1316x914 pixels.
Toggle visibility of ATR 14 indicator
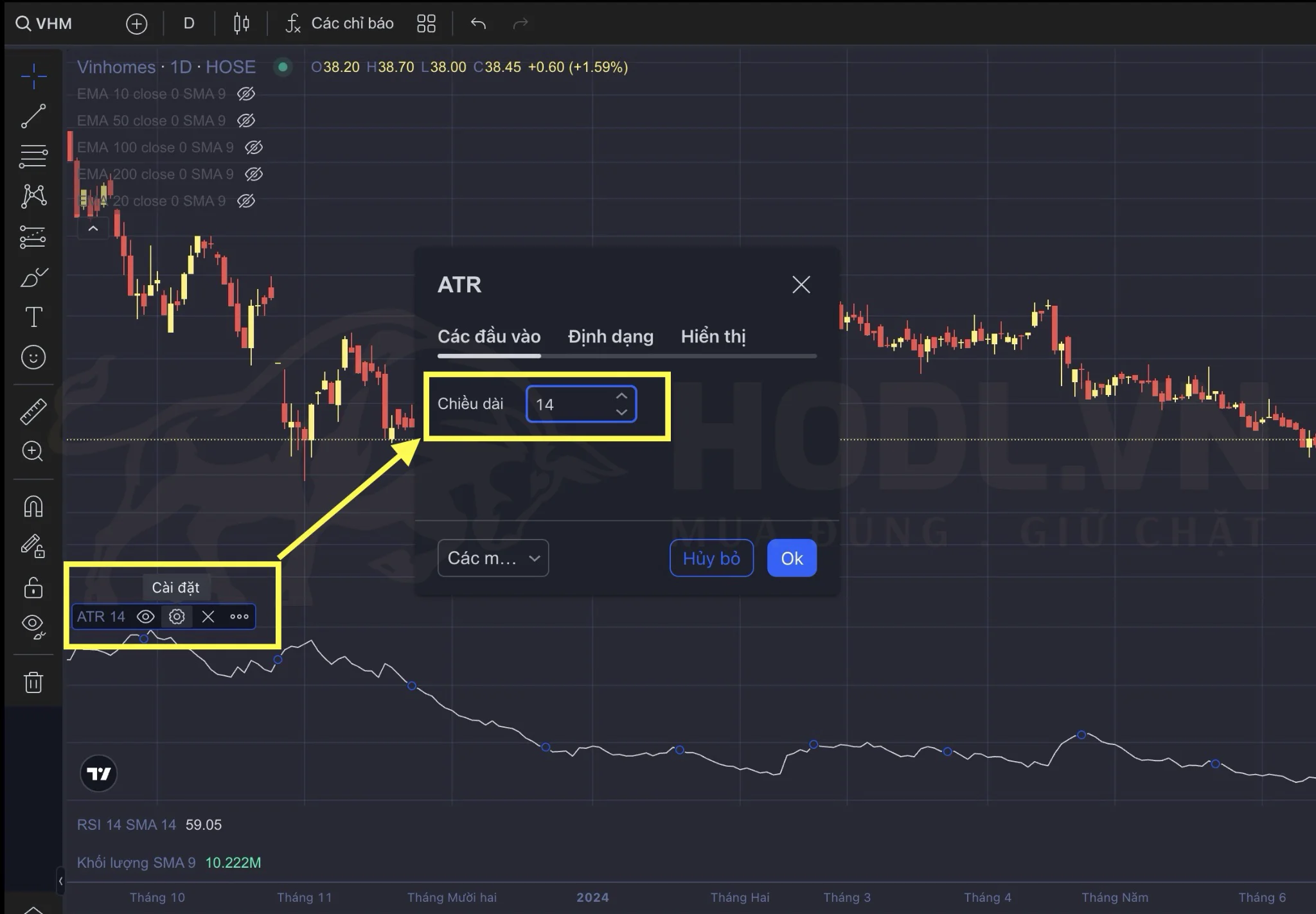pos(146,617)
